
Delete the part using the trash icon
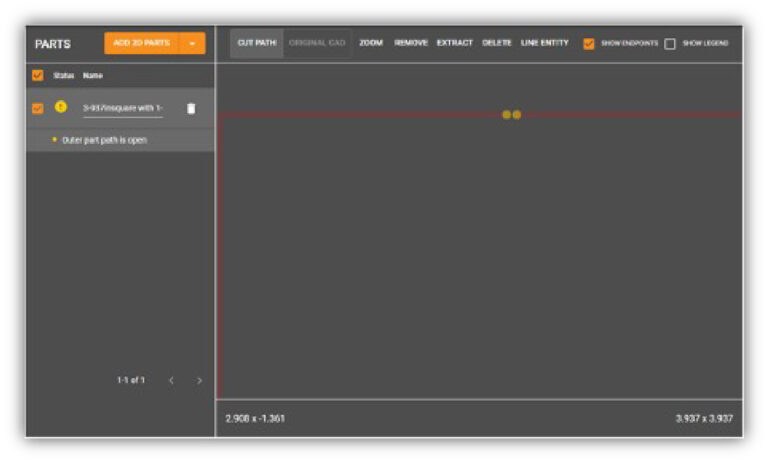tap(191, 108)
